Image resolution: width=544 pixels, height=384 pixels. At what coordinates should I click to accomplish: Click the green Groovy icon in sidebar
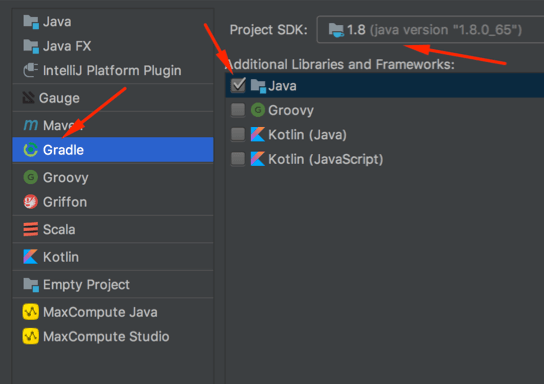point(31,177)
